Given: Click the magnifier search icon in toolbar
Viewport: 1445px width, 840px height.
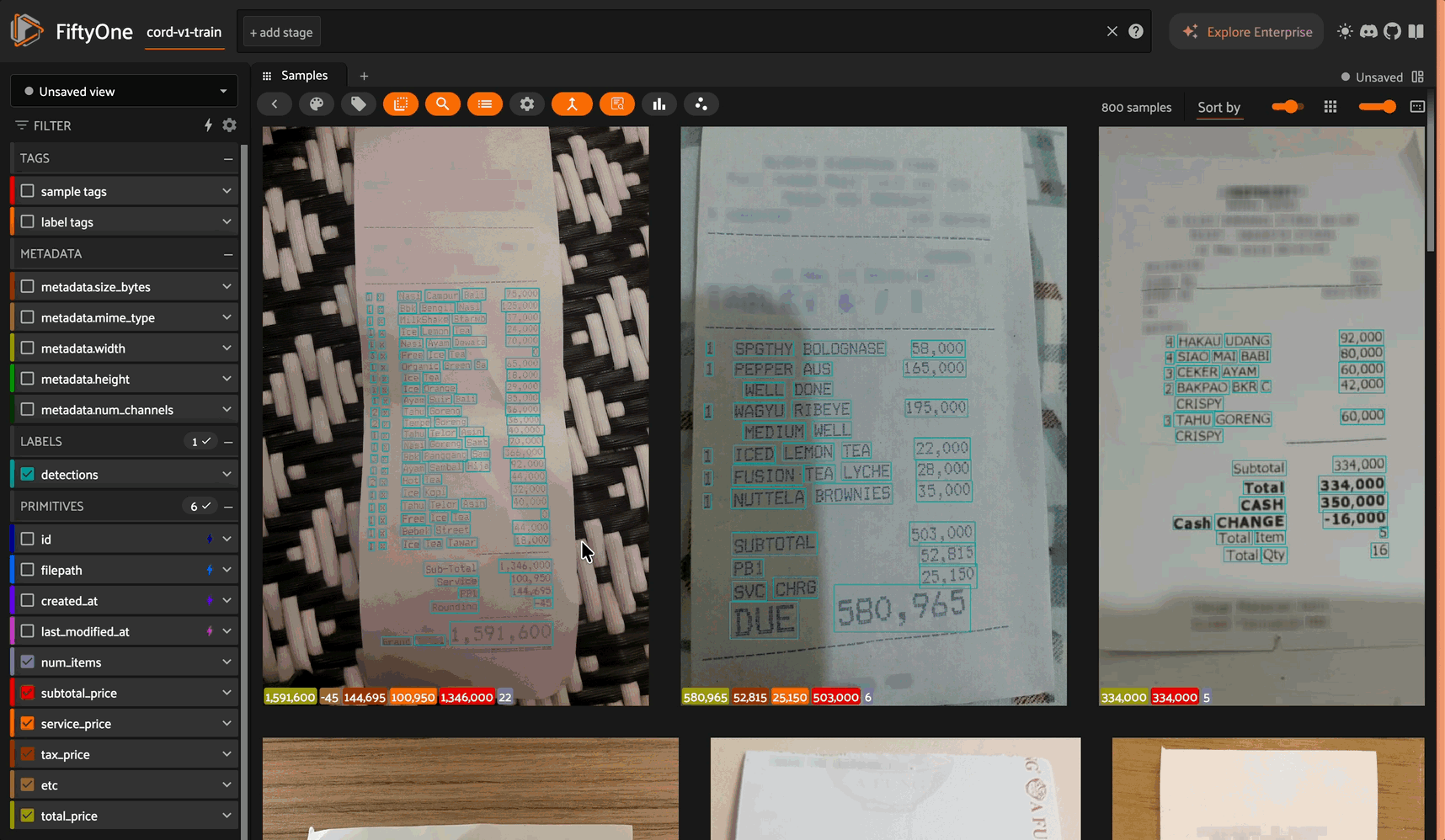Looking at the screenshot, I should click(442, 104).
